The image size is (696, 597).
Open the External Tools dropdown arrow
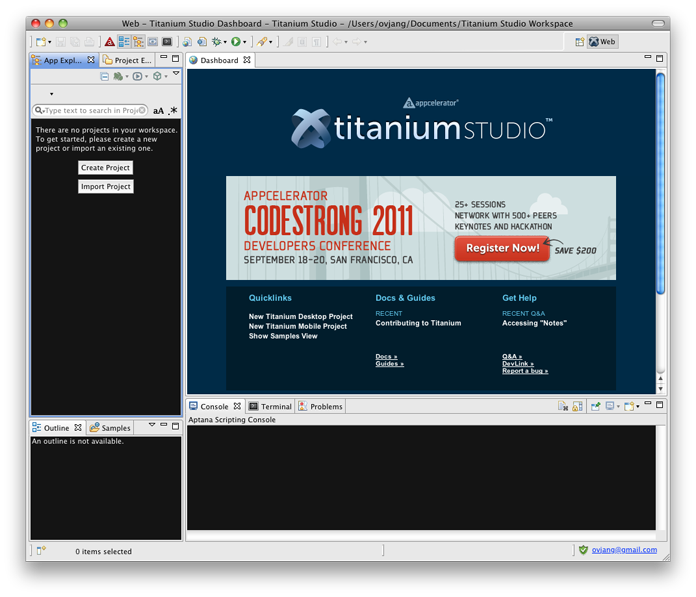click(x=270, y=42)
